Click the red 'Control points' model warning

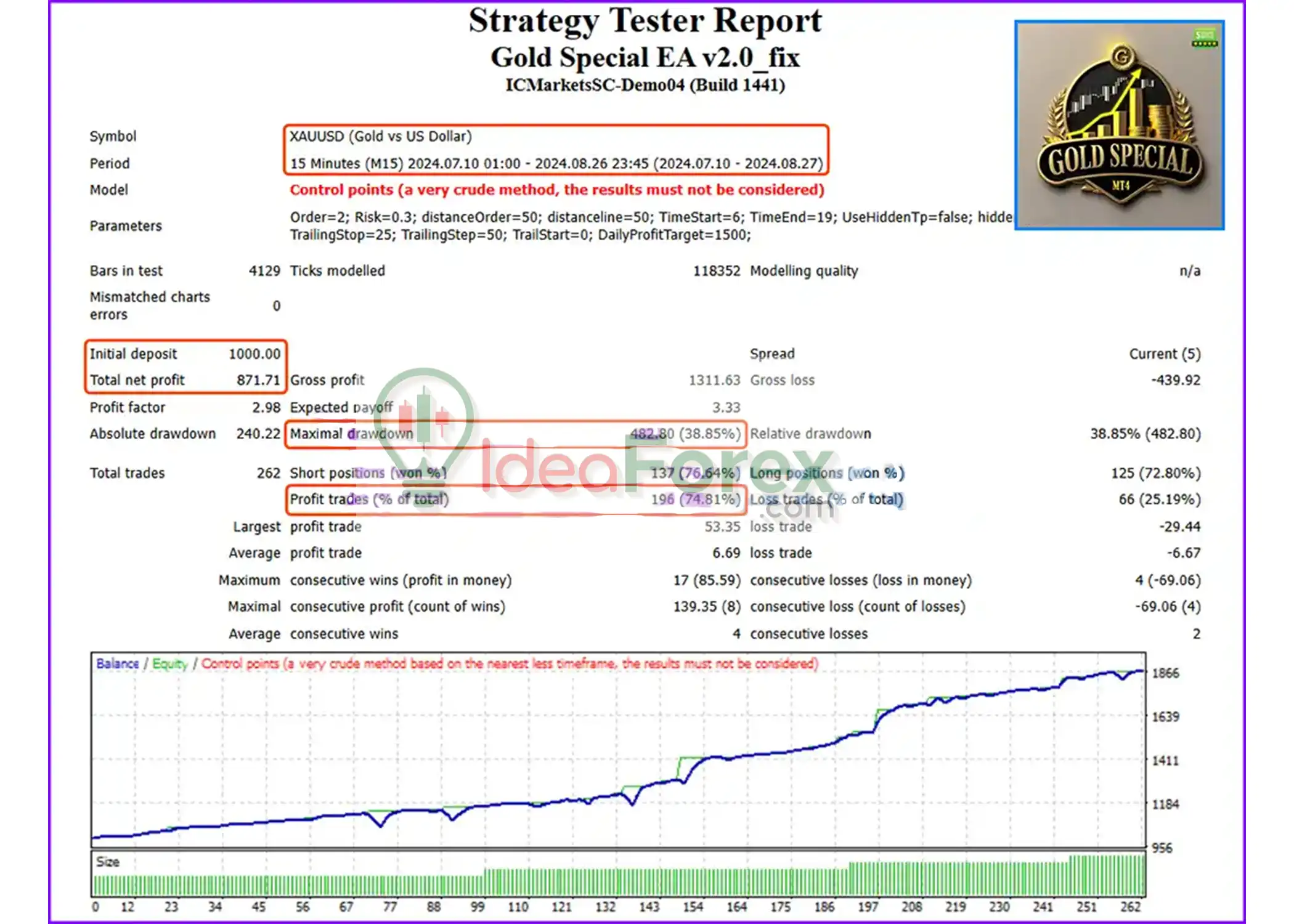557,190
